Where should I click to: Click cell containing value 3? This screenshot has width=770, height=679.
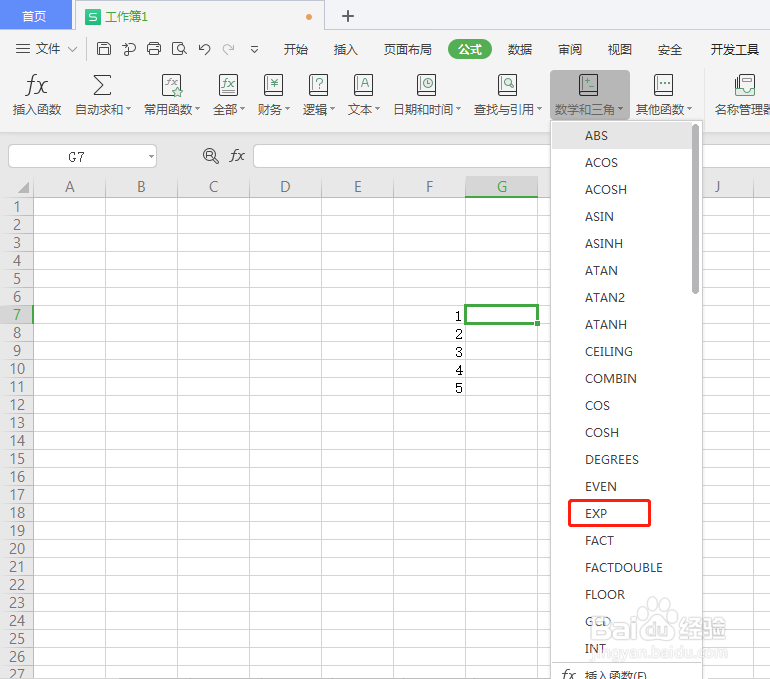[x=429, y=352]
